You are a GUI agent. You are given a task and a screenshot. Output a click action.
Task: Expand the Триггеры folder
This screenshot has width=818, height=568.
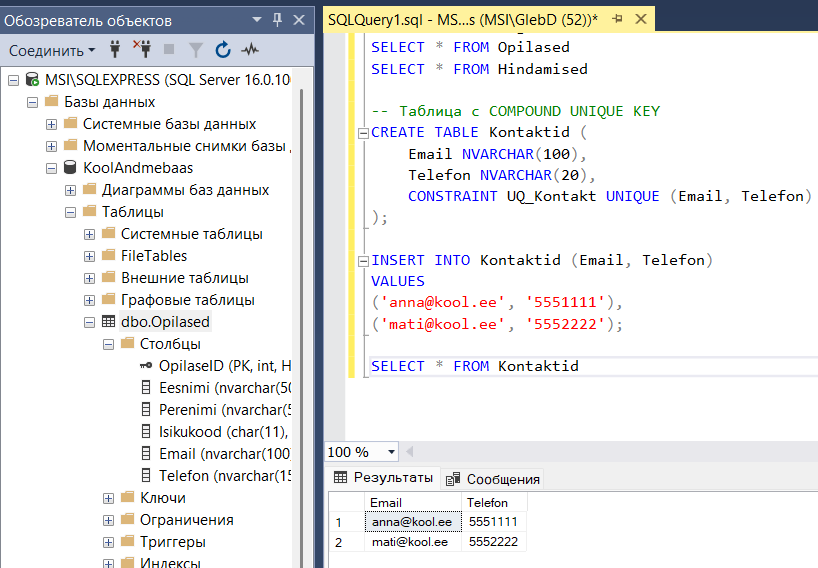109,542
